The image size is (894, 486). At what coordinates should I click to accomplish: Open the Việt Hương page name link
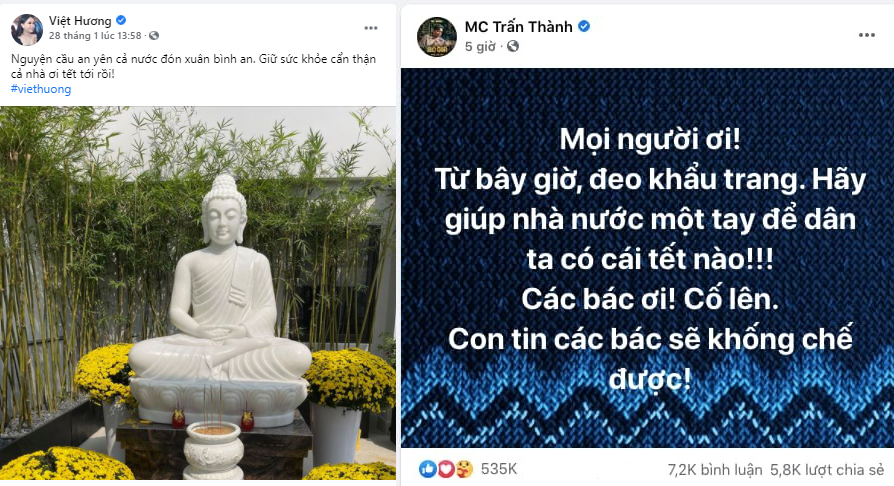pyautogui.click(x=80, y=21)
